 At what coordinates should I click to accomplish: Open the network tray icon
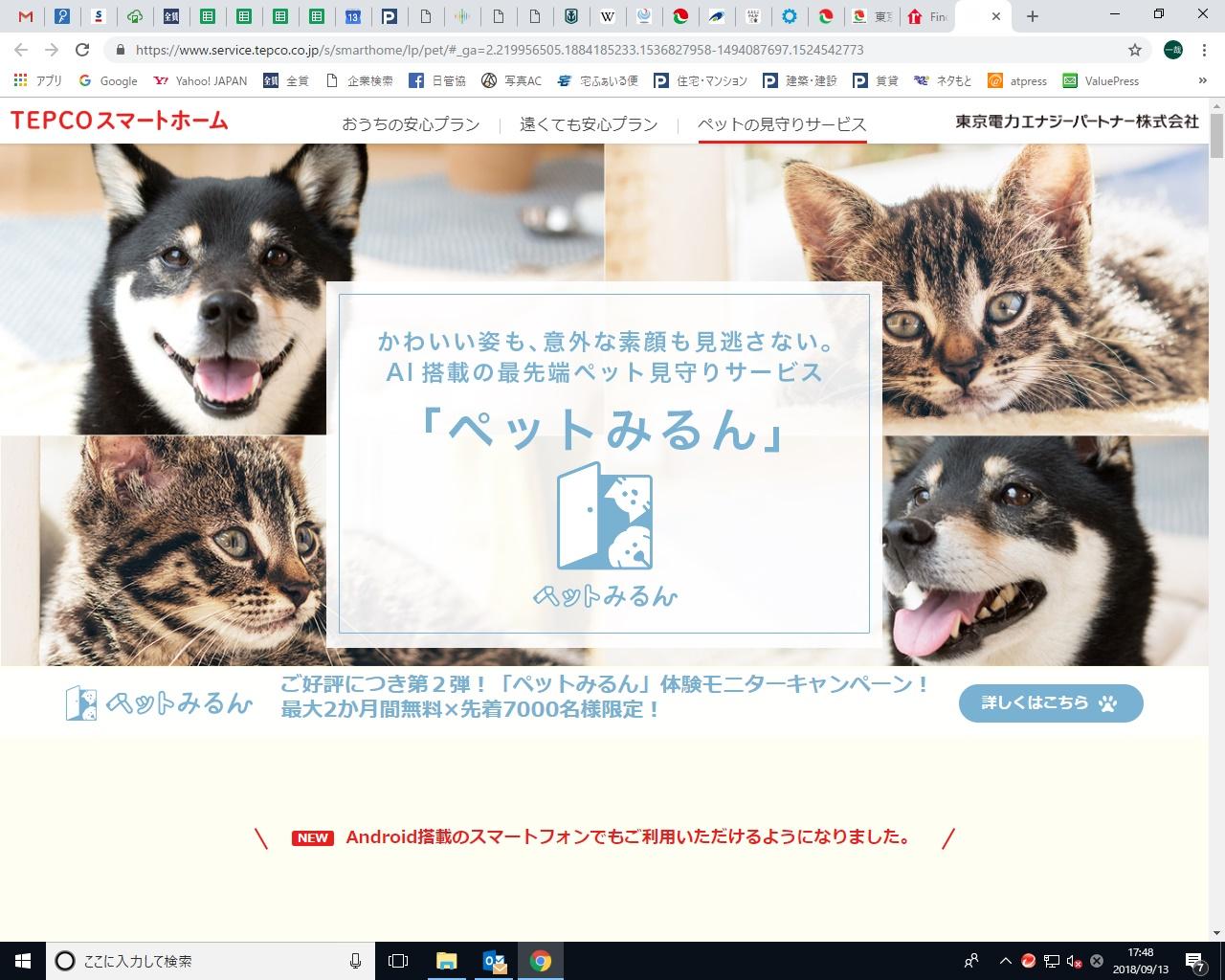pos(1052,961)
